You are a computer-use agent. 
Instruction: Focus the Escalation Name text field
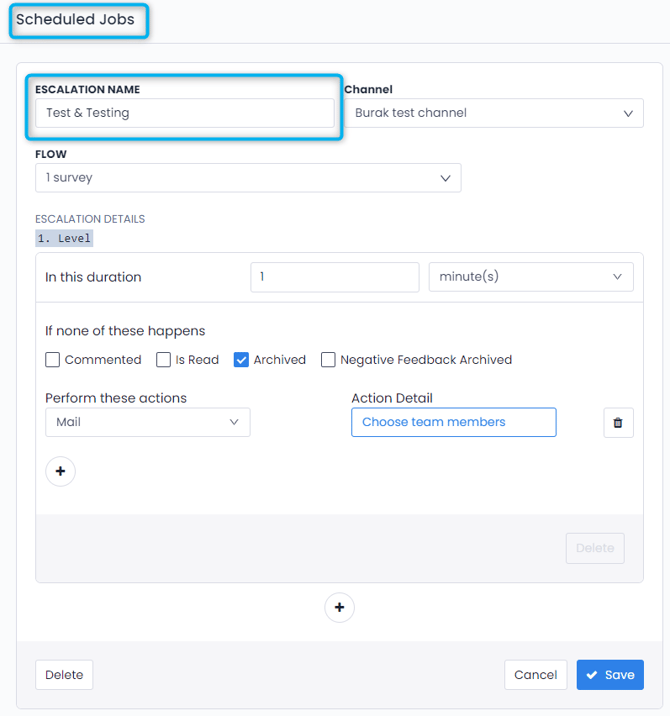(184, 113)
